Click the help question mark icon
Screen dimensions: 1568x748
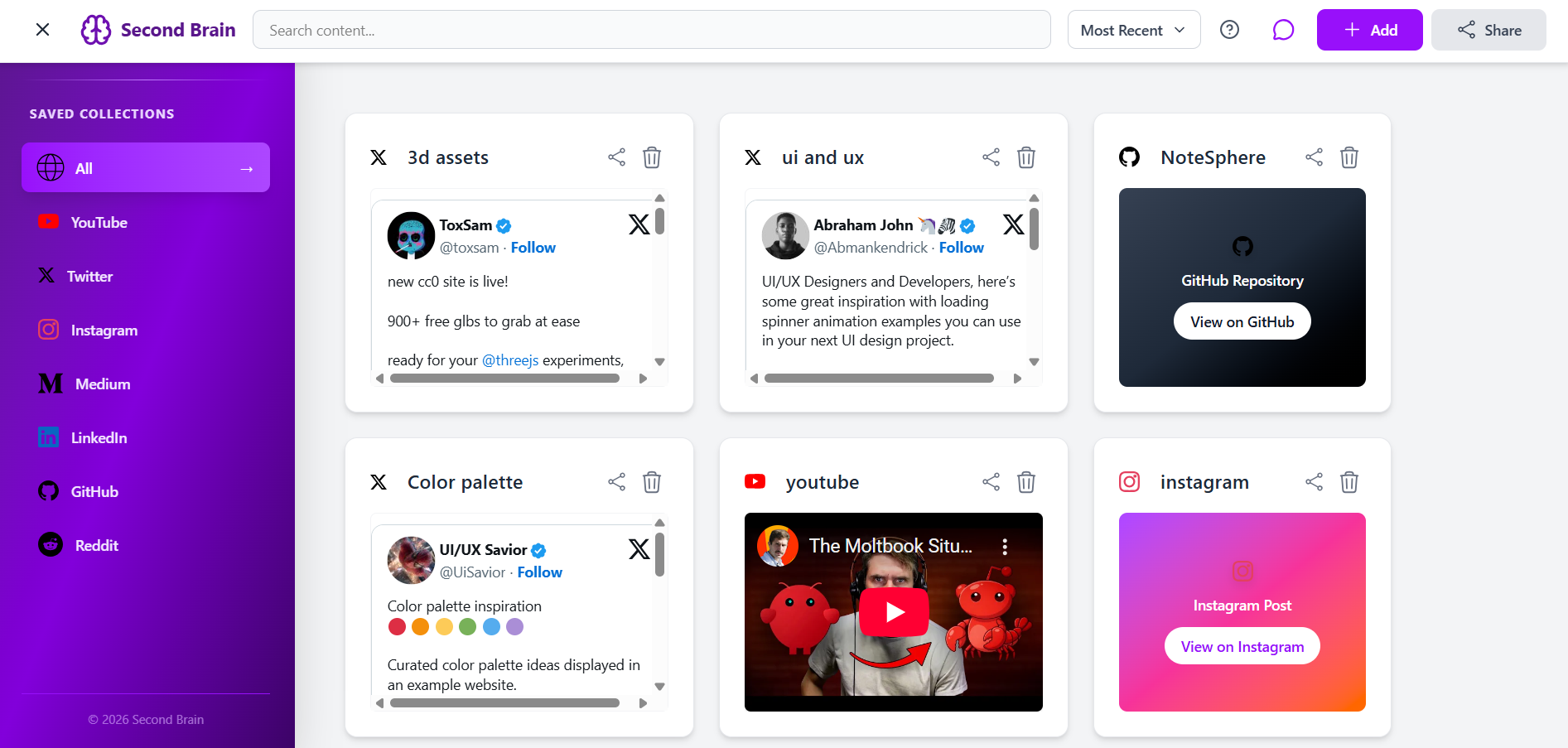pyautogui.click(x=1229, y=30)
